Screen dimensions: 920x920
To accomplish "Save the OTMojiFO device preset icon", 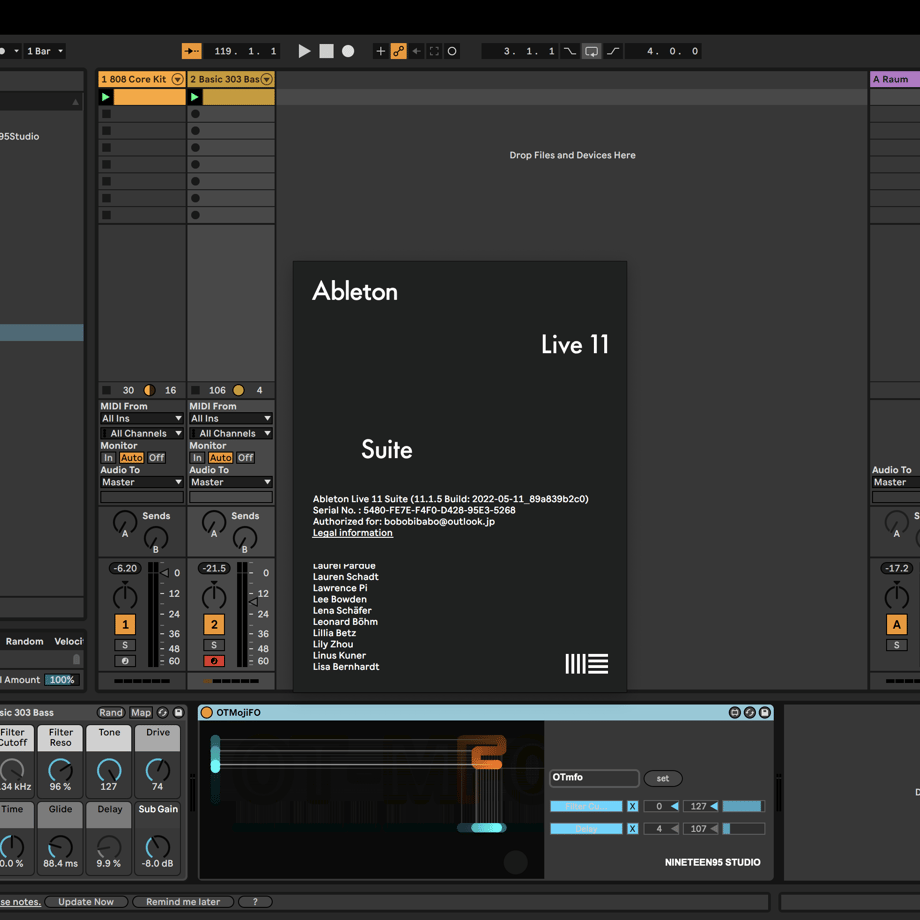I will (x=765, y=712).
